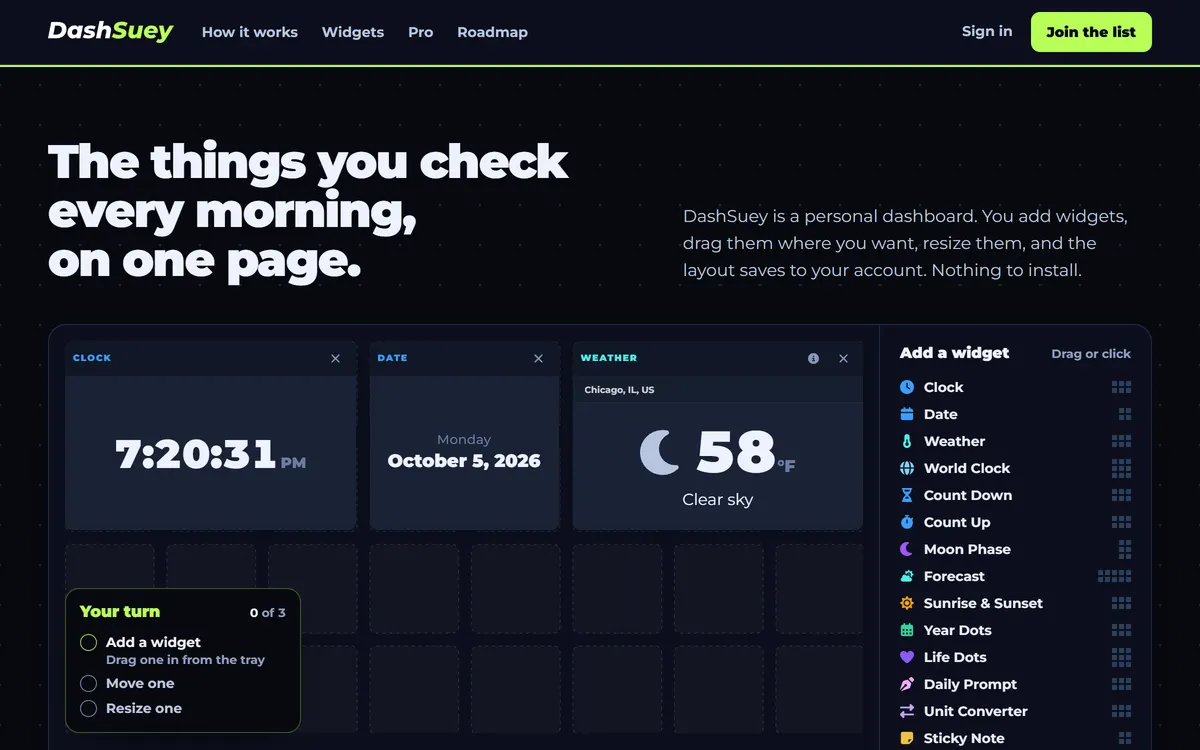Image resolution: width=1200 pixels, height=750 pixels.
Task: Click the Count Down hourglass icon
Action: coord(907,495)
